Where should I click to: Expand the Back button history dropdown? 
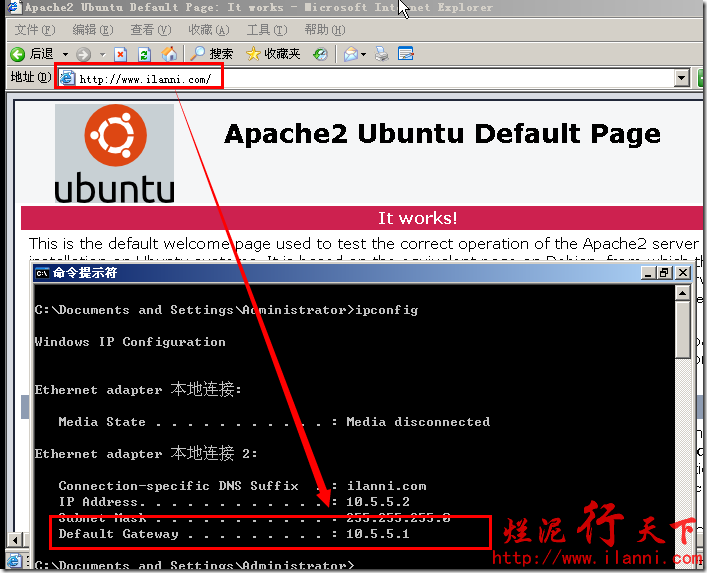point(66,54)
